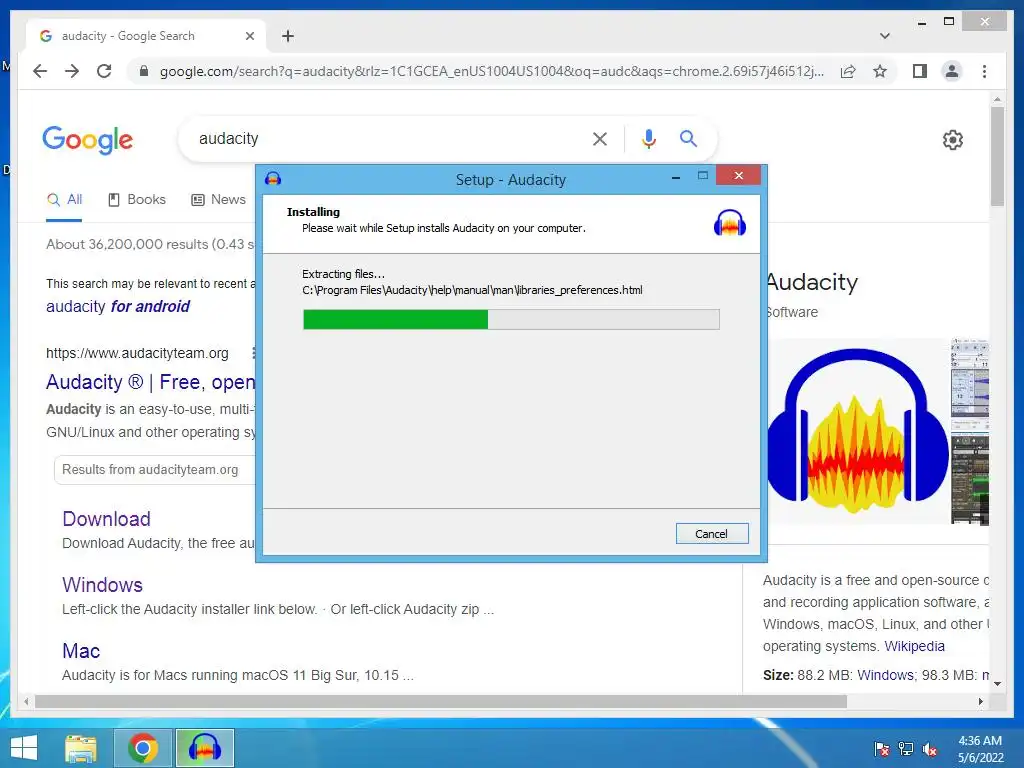Open the Audacity ® | Free, open result

tap(150, 382)
